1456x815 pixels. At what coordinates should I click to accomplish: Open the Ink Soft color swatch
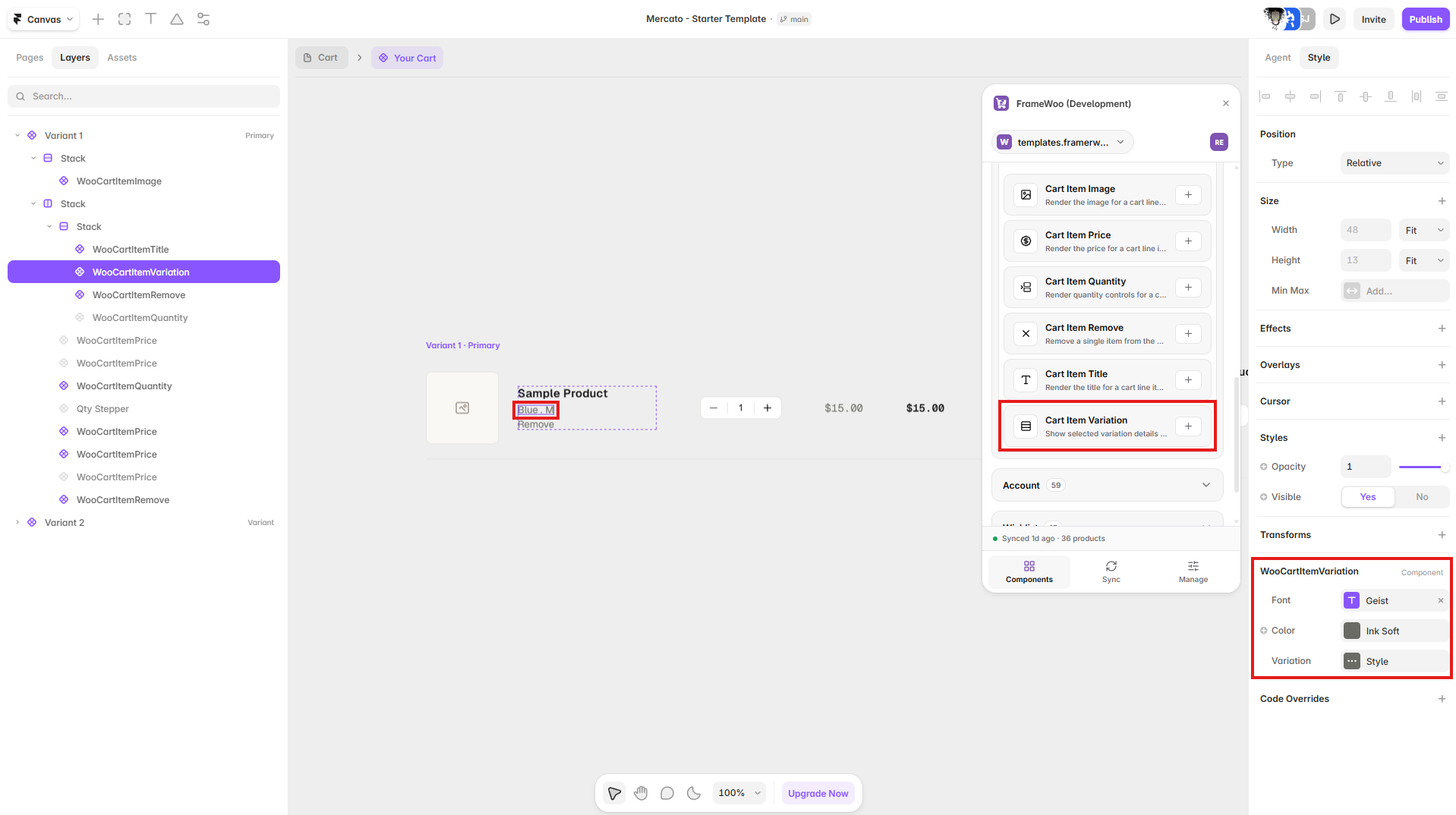[1352, 631]
